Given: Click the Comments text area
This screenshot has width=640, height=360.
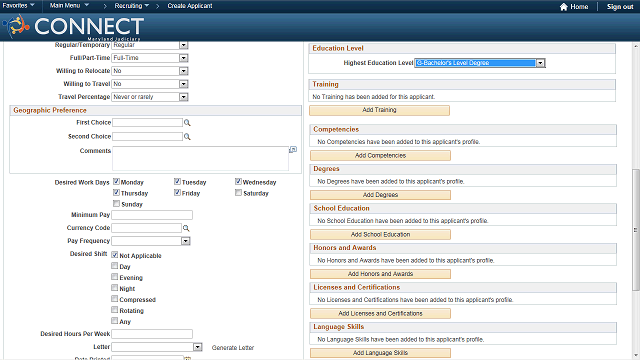Looking at the screenshot, I should pyautogui.click(x=200, y=158).
